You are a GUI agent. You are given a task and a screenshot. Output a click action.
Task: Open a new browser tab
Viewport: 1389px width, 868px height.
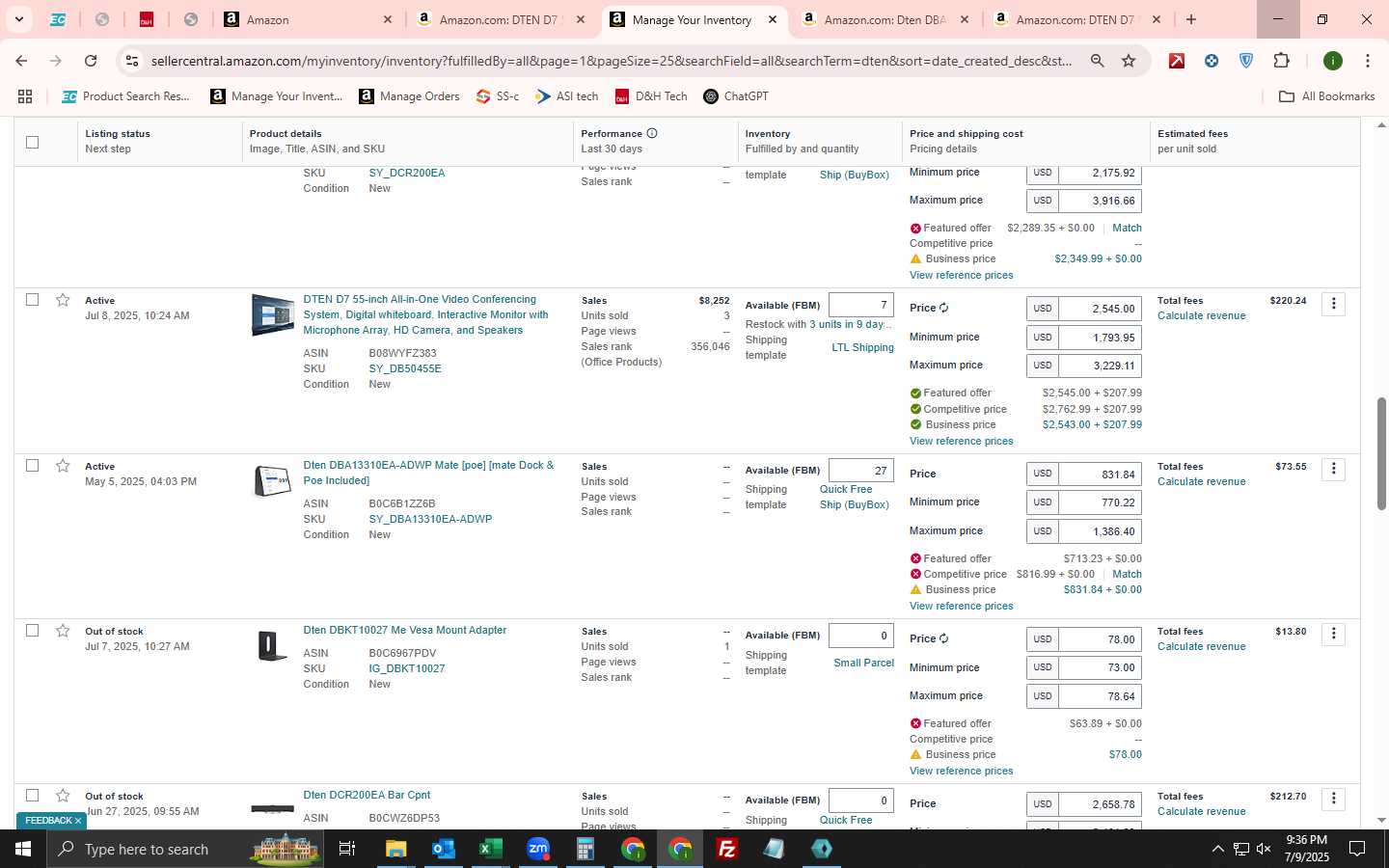[x=1191, y=19]
